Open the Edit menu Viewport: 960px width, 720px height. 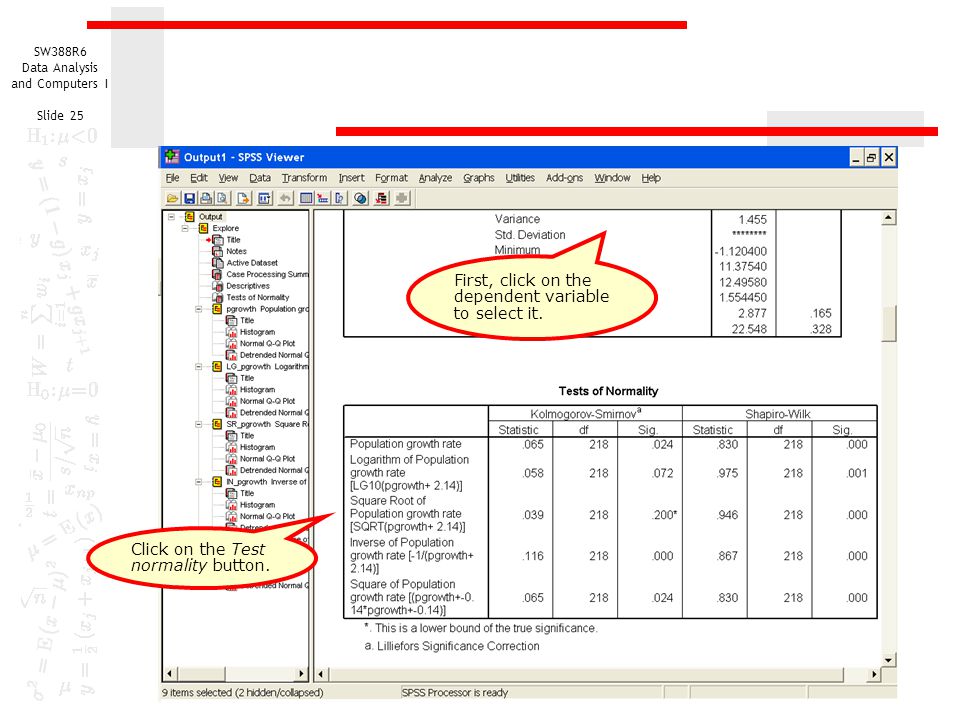198,178
